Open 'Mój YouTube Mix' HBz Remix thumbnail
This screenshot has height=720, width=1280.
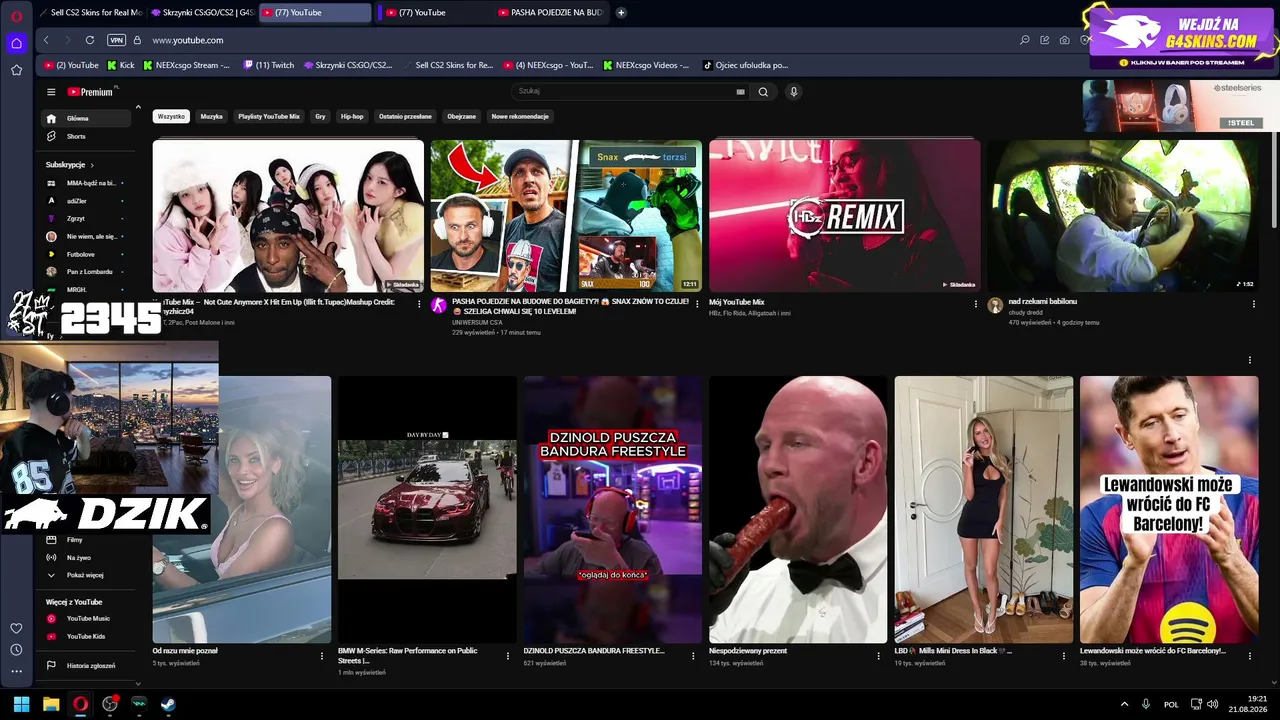tap(845, 216)
